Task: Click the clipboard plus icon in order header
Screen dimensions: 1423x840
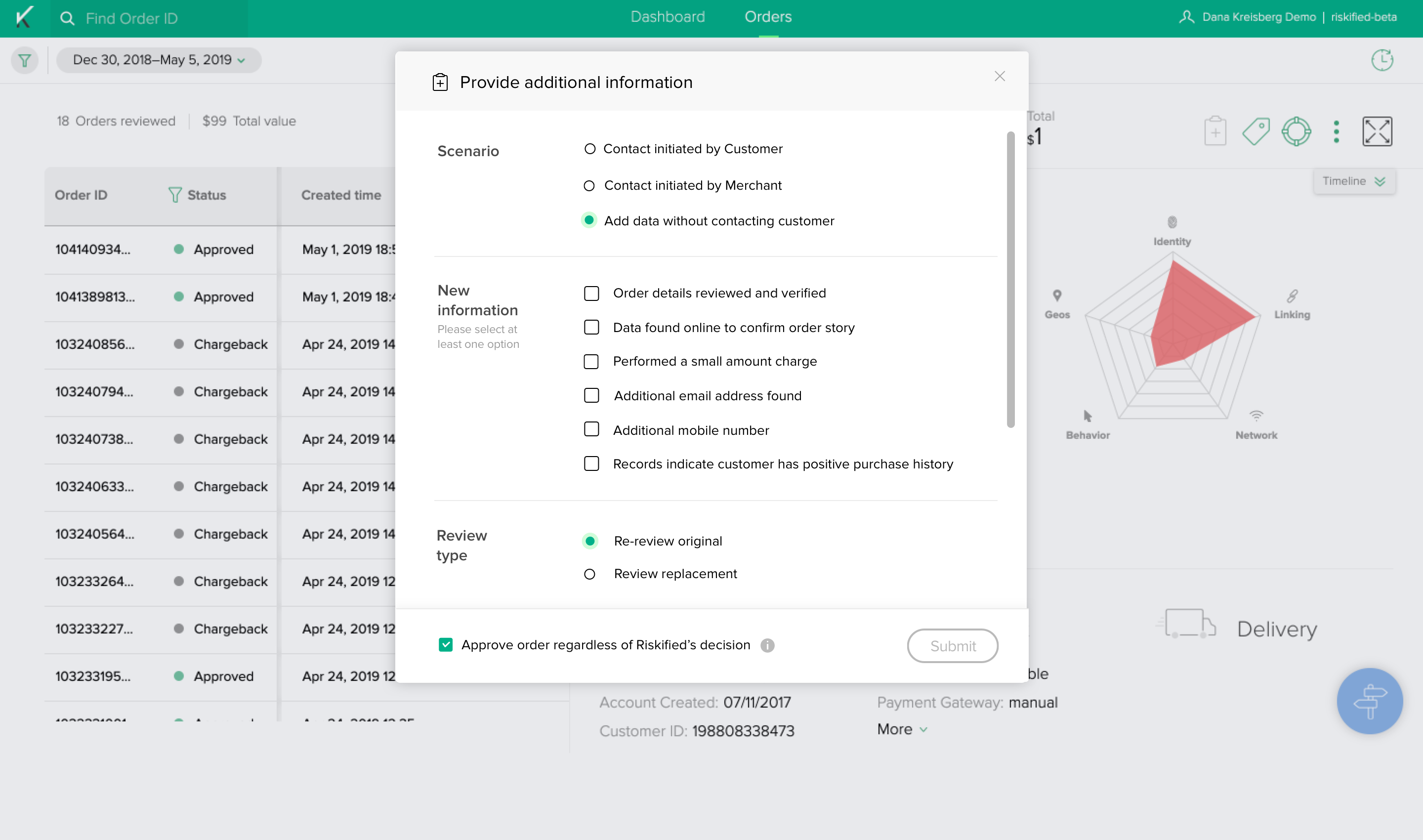Action: click(x=1214, y=132)
